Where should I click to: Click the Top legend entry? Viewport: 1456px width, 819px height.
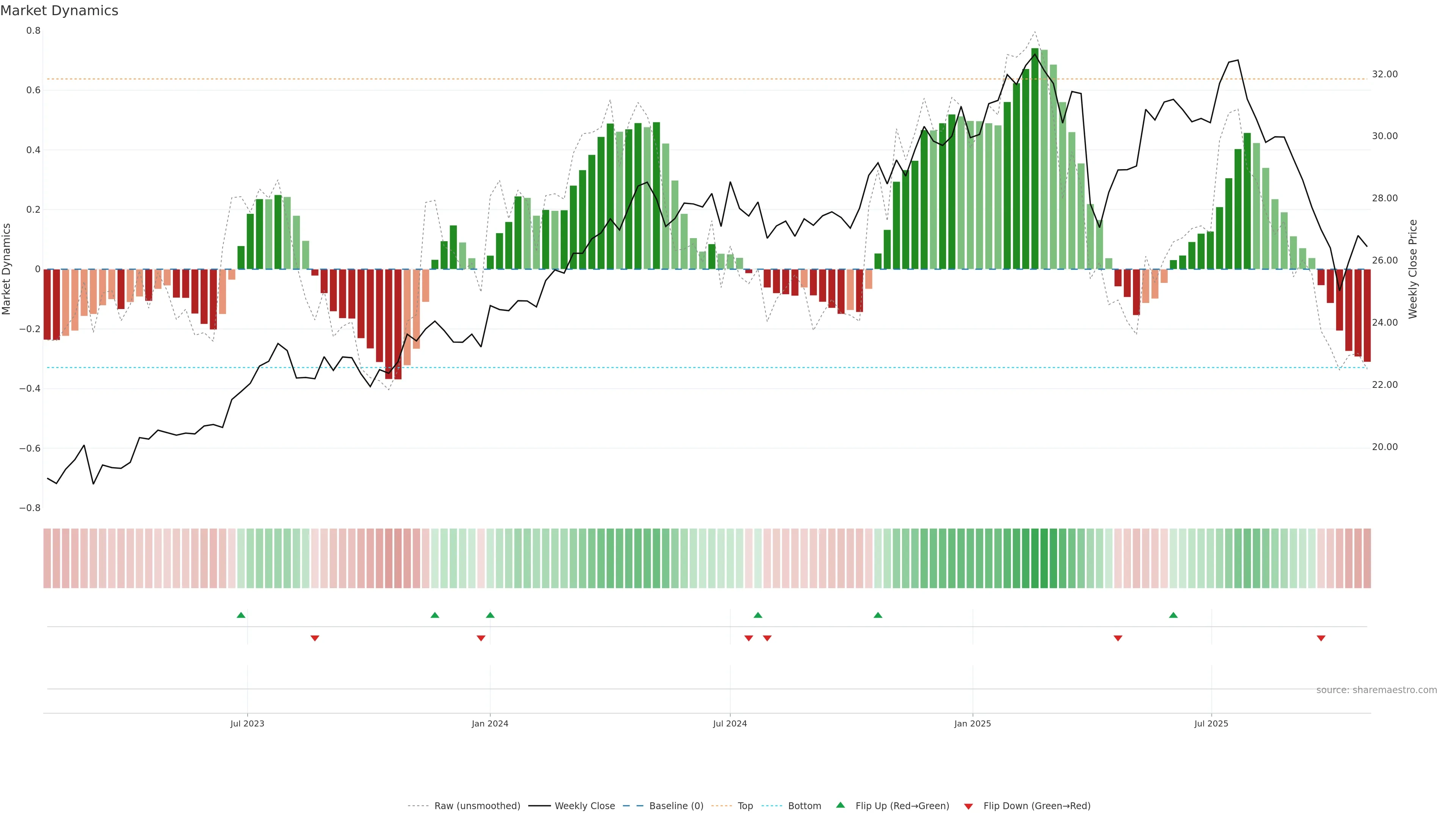coord(745,806)
